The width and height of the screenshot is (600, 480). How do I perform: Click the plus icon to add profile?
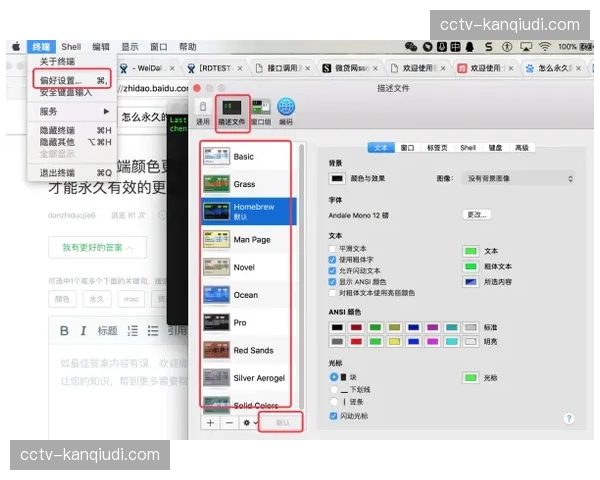pyautogui.click(x=210, y=423)
